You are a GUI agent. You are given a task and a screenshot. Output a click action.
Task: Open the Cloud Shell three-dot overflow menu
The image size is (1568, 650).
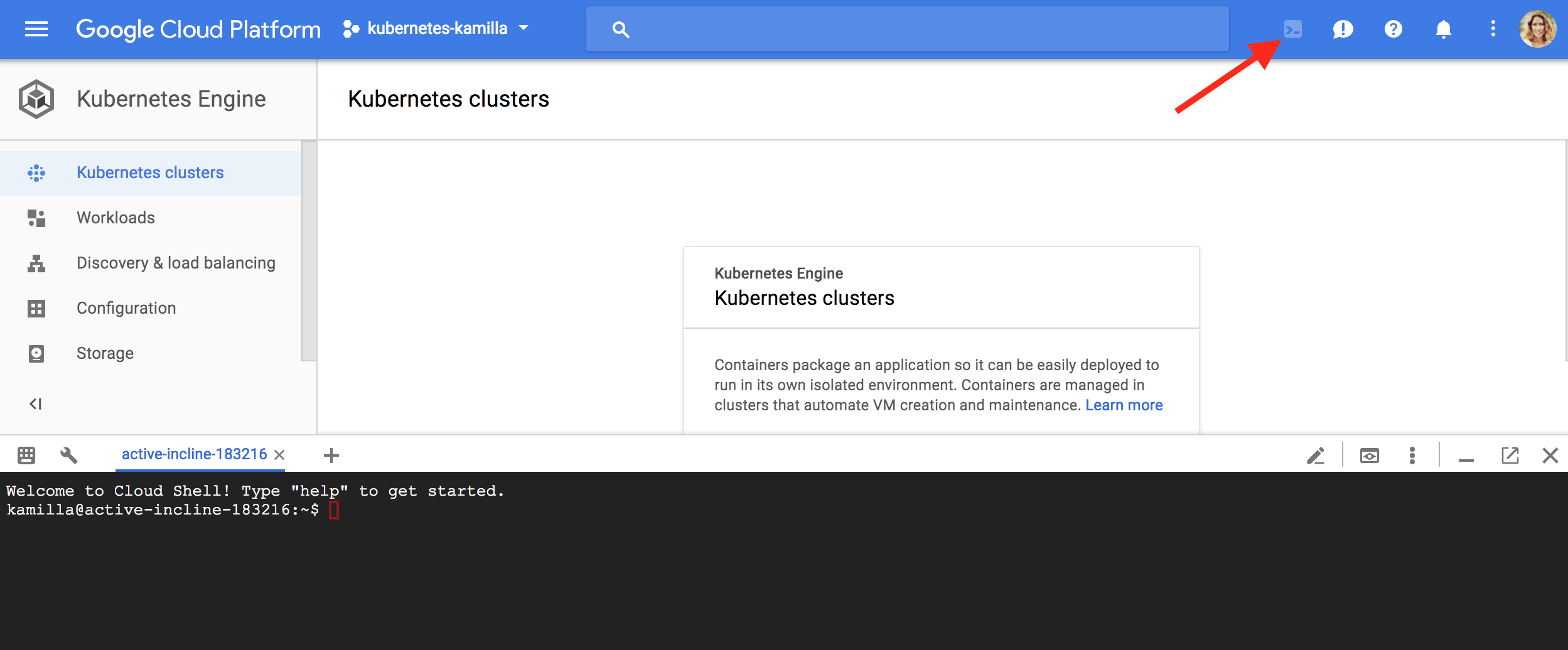(x=1413, y=456)
